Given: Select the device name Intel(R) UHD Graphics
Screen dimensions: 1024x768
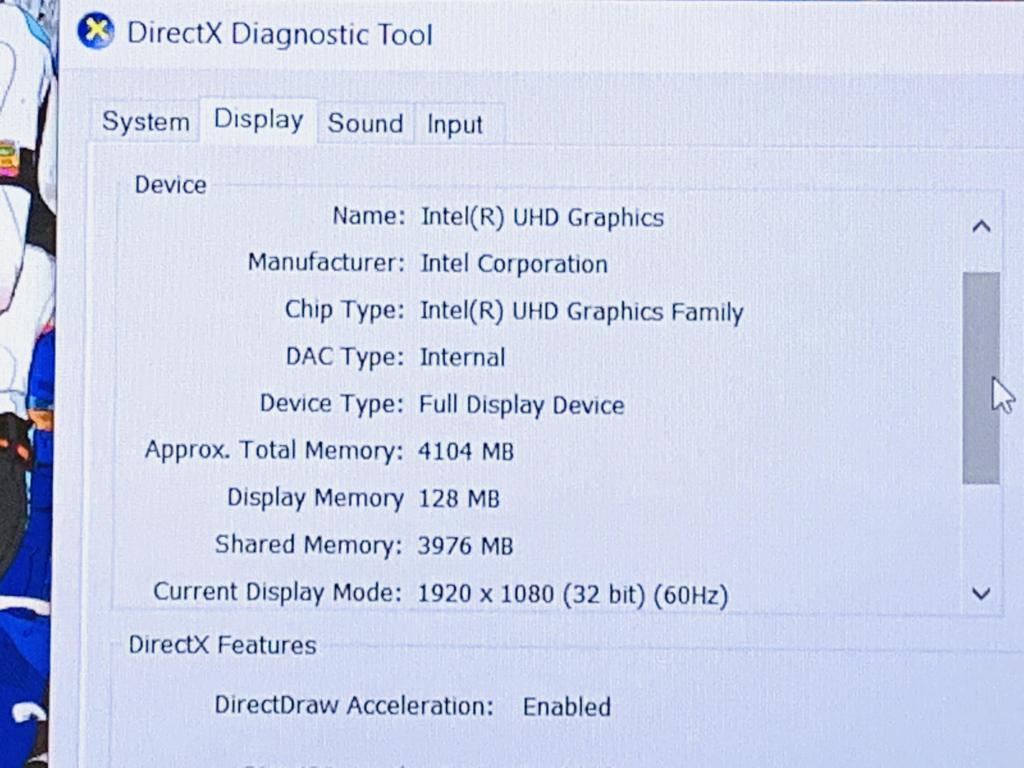Looking at the screenshot, I should tap(542, 217).
